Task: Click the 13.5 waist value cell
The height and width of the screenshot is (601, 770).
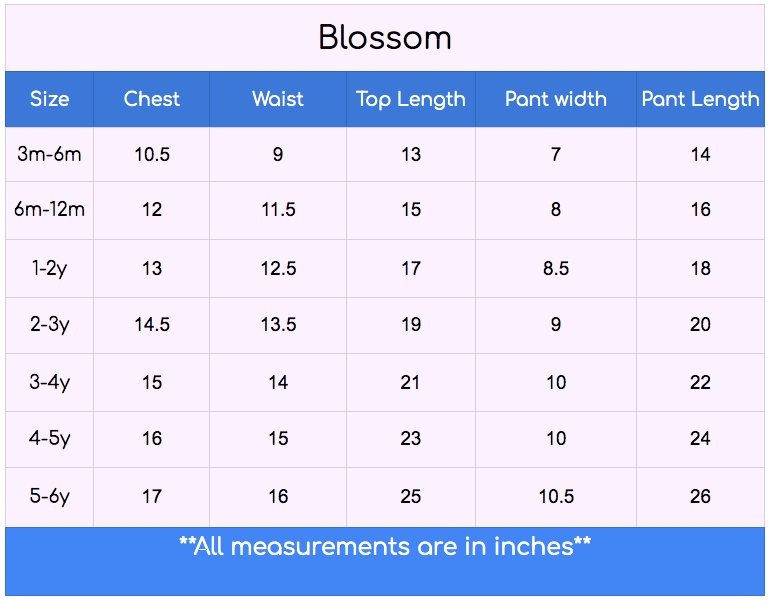Action: [x=278, y=324]
